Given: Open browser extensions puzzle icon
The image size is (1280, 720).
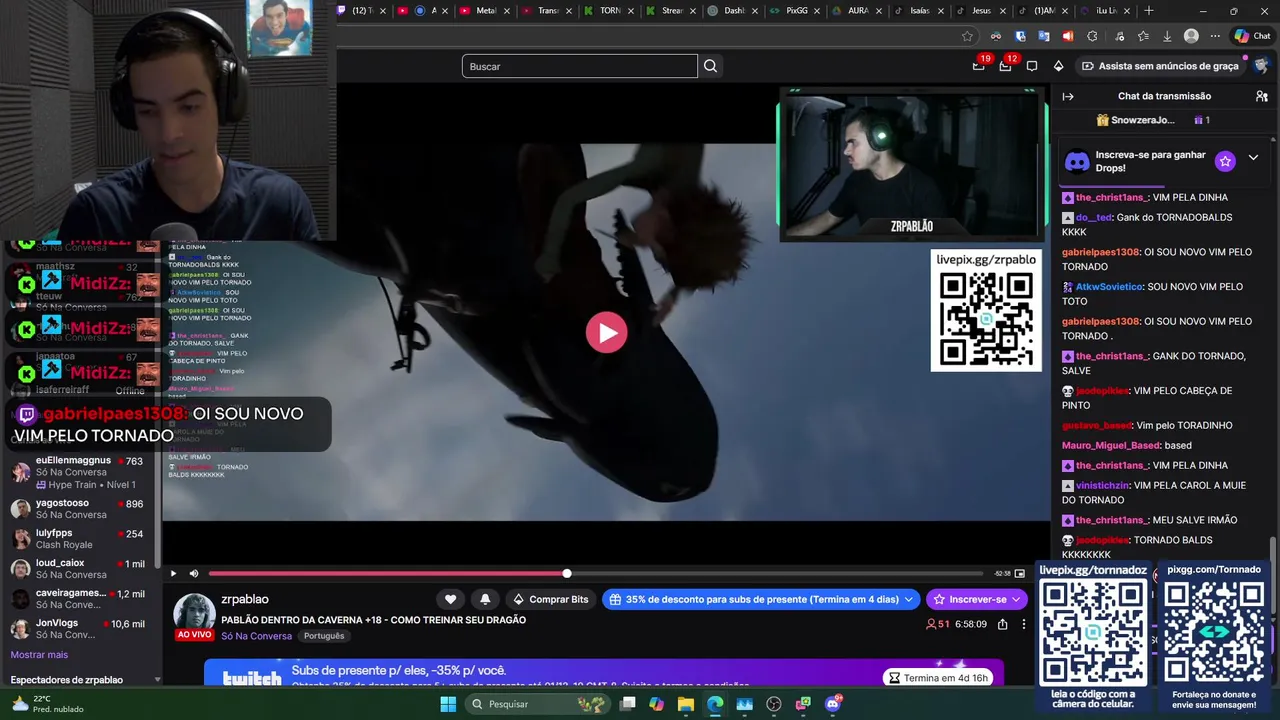Looking at the screenshot, I should tap(1092, 36).
